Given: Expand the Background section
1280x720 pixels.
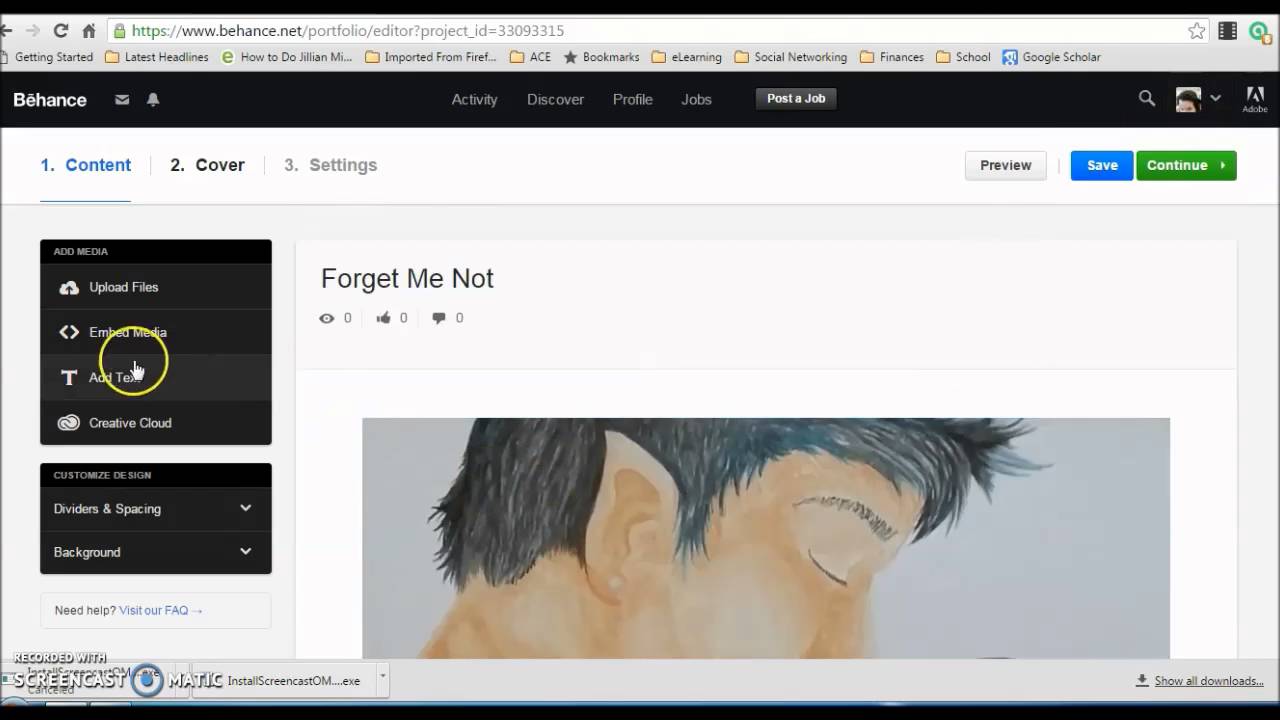Looking at the screenshot, I should pos(155,552).
